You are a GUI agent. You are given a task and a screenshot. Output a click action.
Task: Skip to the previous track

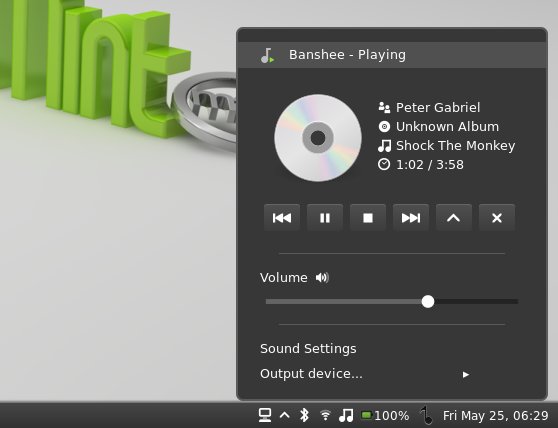click(282, 218)
